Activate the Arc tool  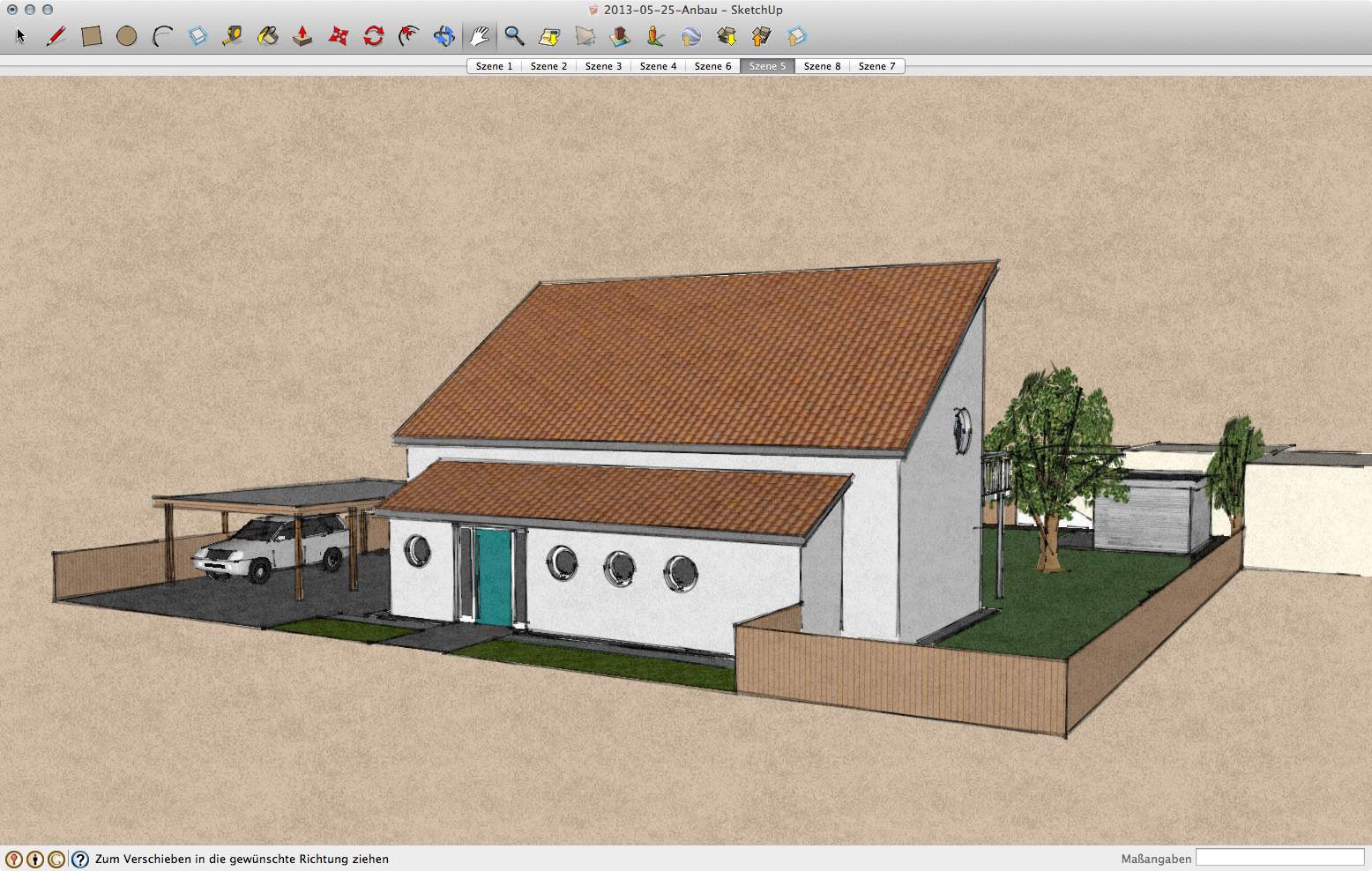pos(162,36)
